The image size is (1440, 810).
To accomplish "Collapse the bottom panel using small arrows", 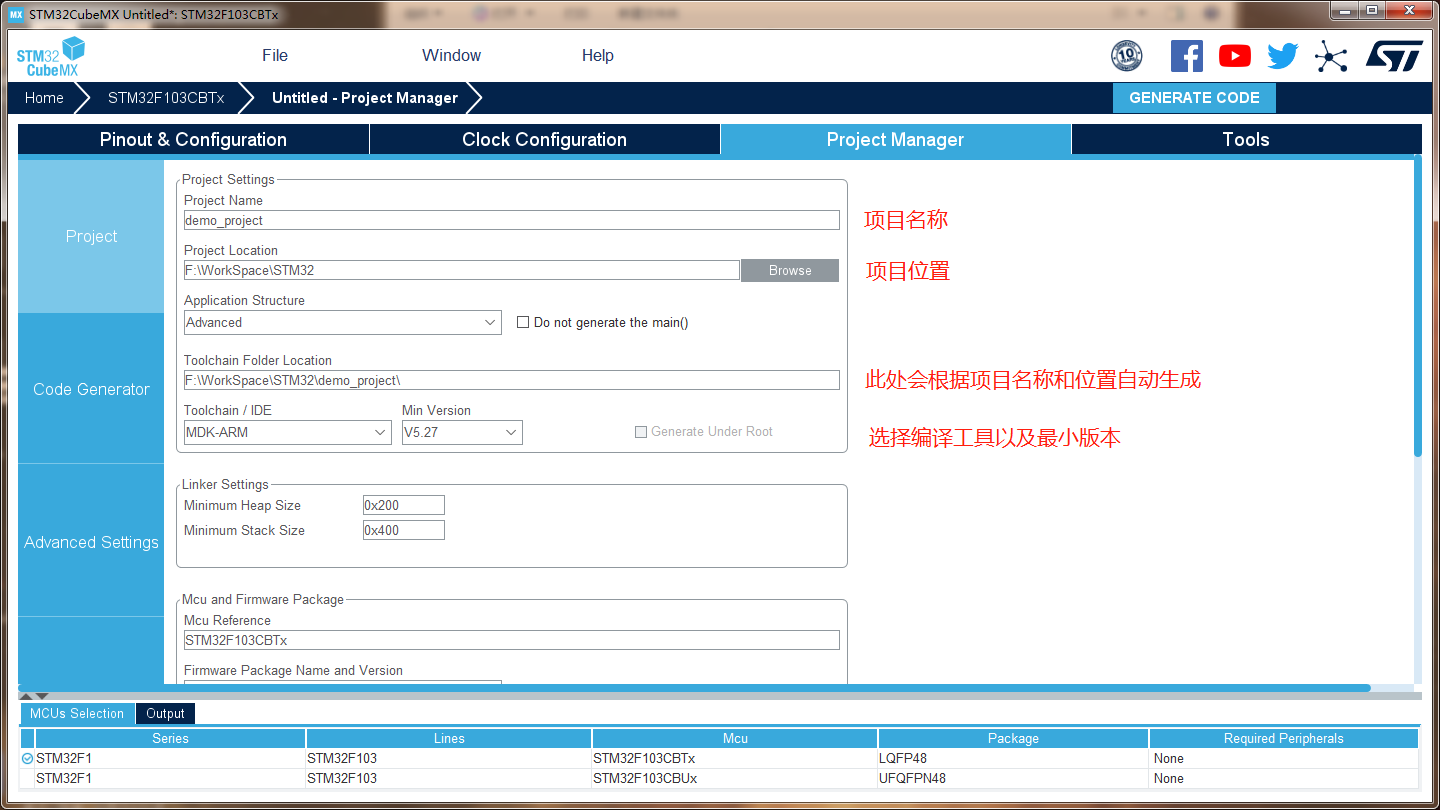I will tap(34, 696).
